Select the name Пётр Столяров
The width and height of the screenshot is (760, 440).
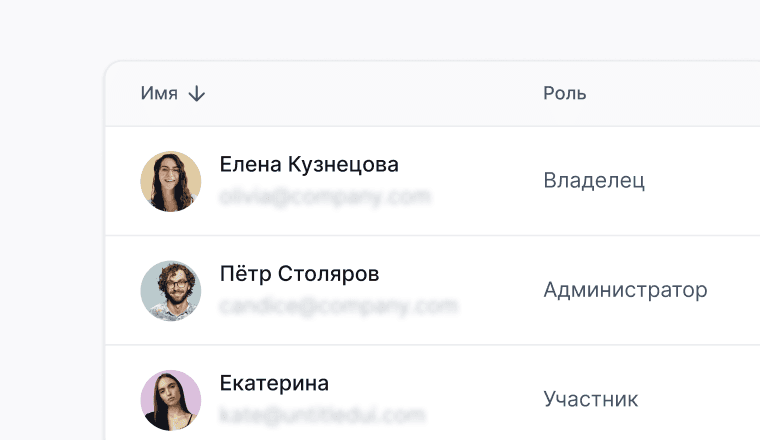tap(299, 274)
